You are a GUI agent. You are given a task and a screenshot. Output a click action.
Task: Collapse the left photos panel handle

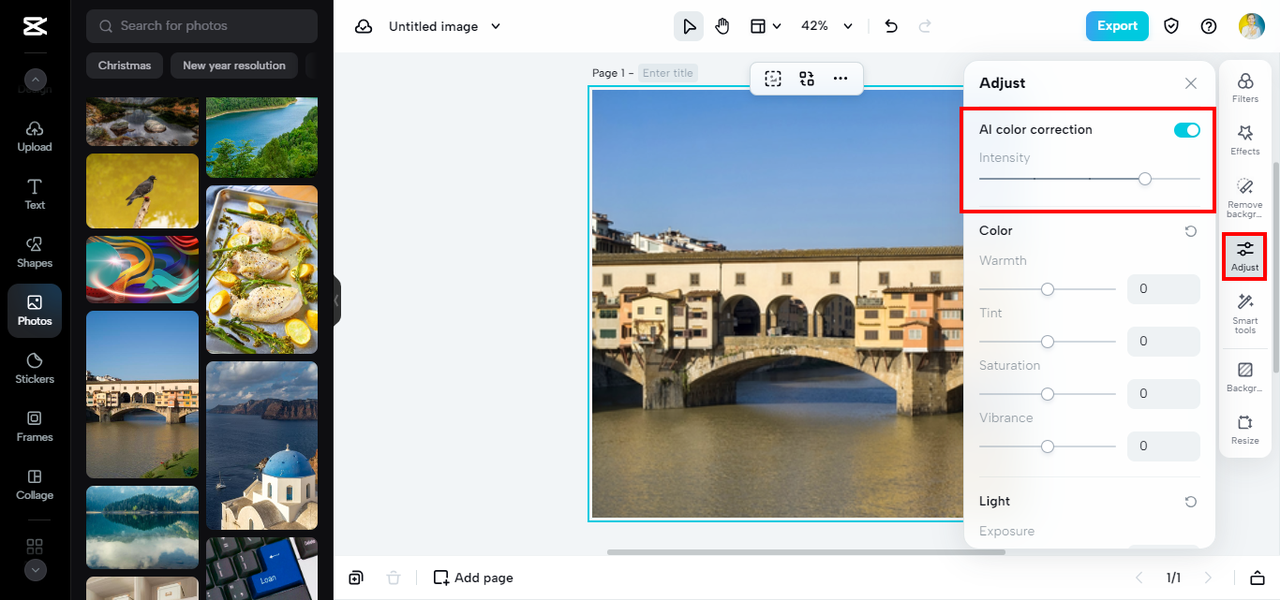click(337, 300)
